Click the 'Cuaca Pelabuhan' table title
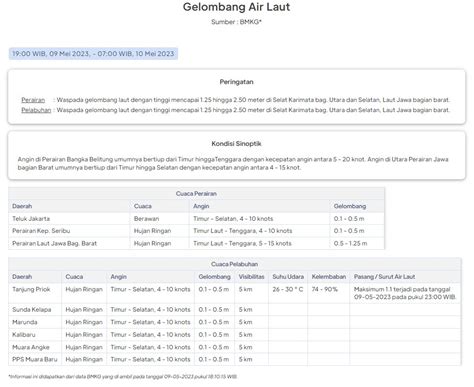474x387 pixels. click(x=234, y=264)
